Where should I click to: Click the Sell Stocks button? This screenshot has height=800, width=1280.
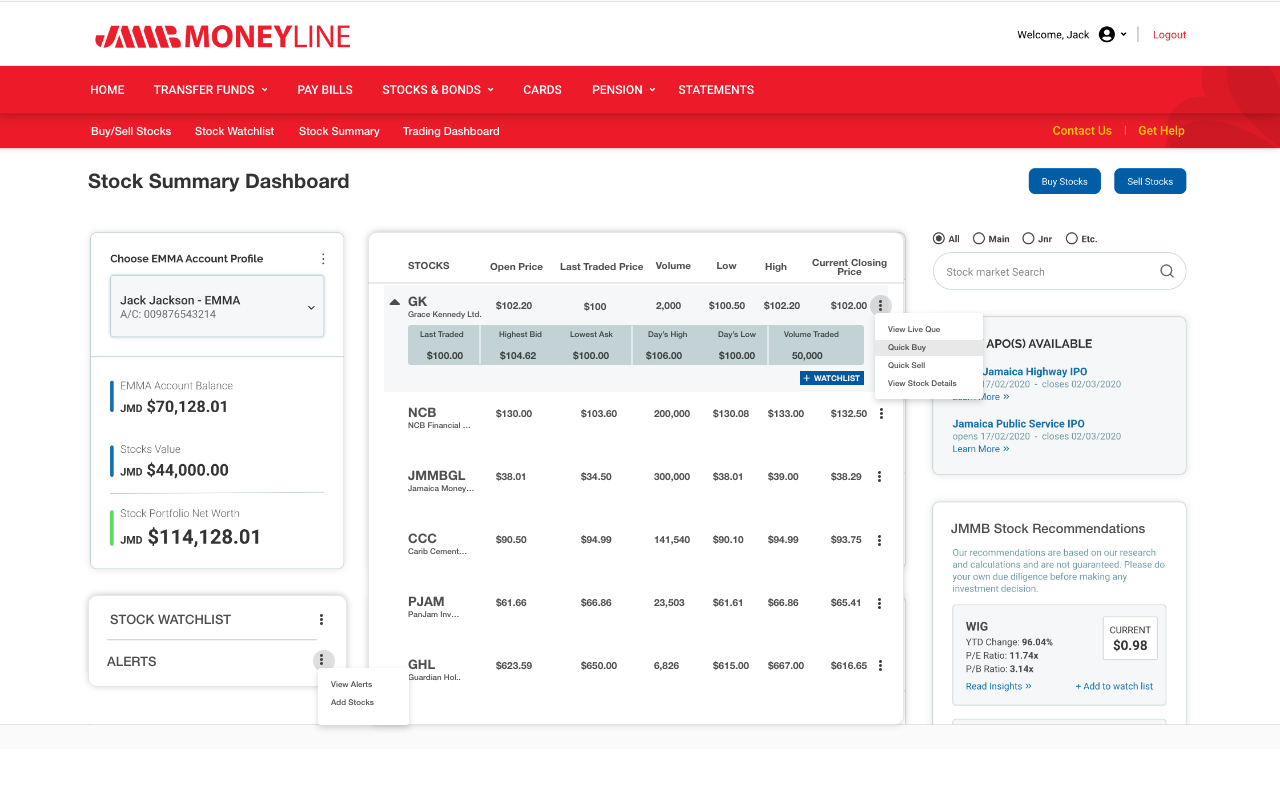point(1150,181)
